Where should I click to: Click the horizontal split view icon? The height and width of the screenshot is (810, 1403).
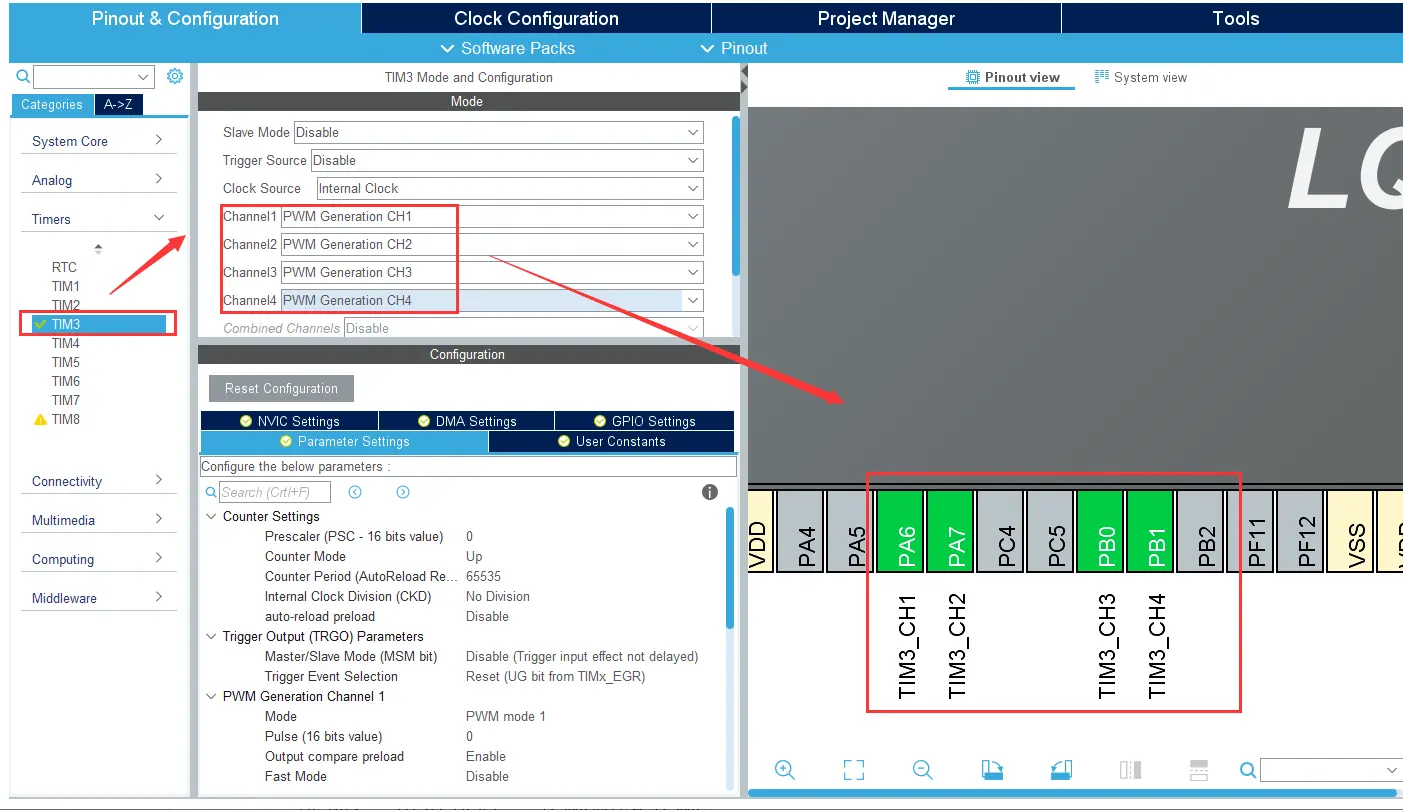[x=1199, y=769]
